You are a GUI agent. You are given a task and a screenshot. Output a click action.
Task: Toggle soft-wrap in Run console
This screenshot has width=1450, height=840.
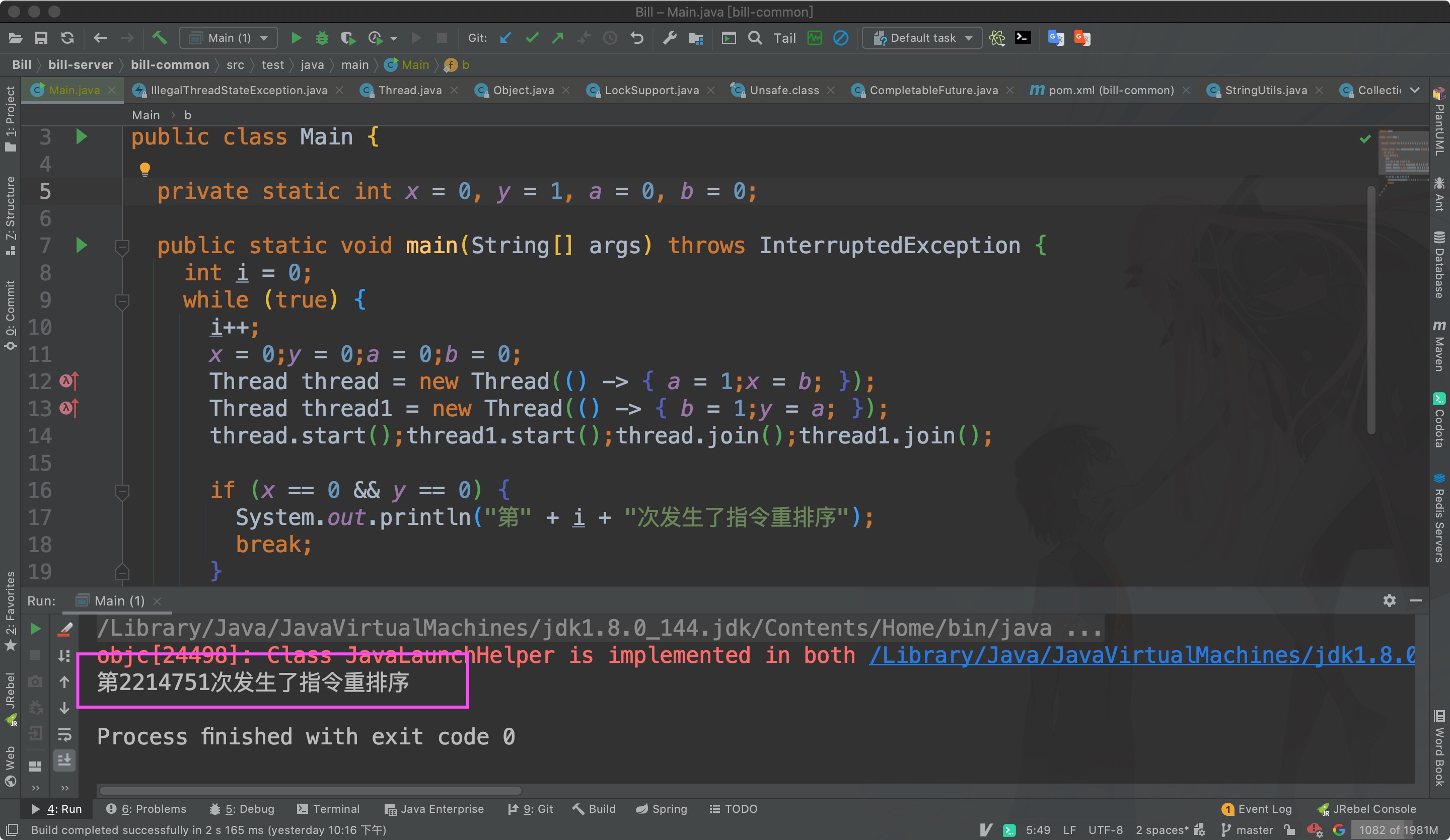tap(64, 734)
